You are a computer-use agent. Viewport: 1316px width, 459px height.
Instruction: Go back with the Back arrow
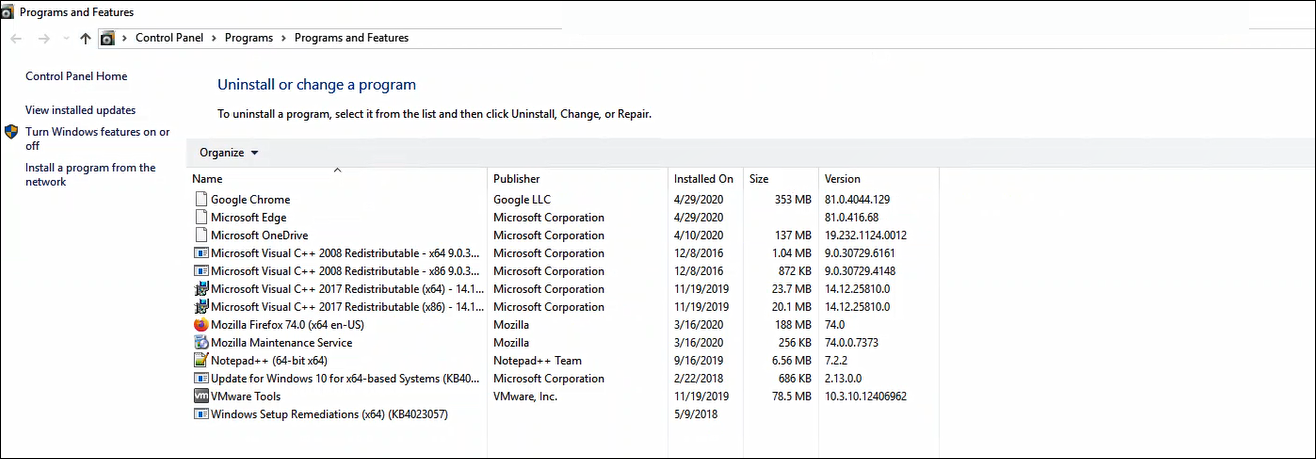coord(17,38)
